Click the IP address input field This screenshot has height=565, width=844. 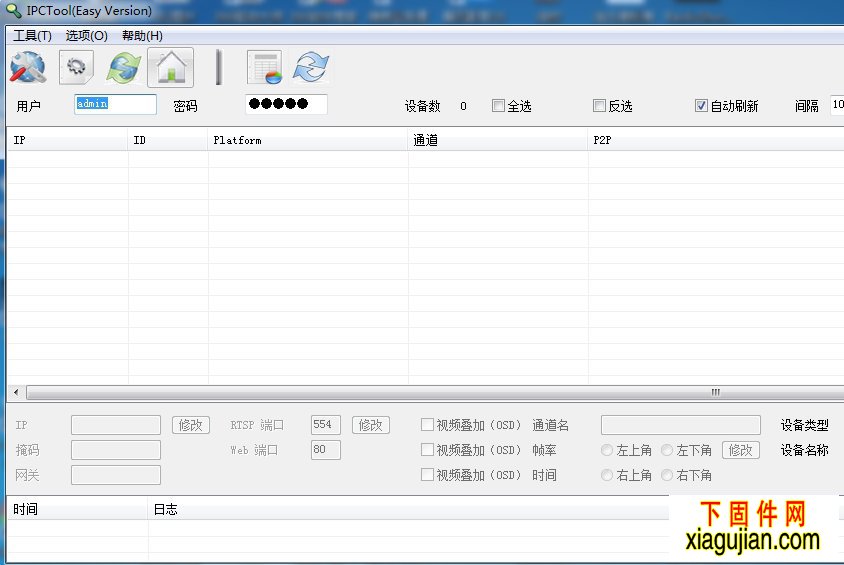(116, 425)
